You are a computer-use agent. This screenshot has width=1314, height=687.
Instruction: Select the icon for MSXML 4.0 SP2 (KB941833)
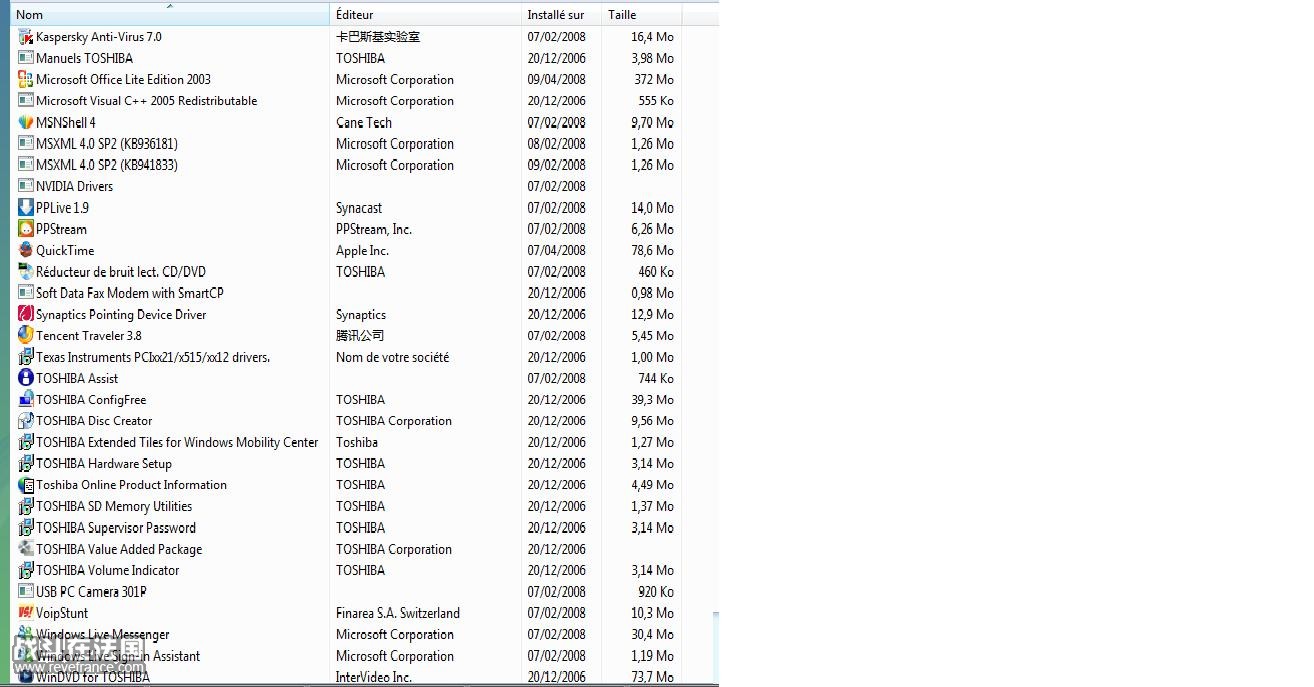(26, 165)
